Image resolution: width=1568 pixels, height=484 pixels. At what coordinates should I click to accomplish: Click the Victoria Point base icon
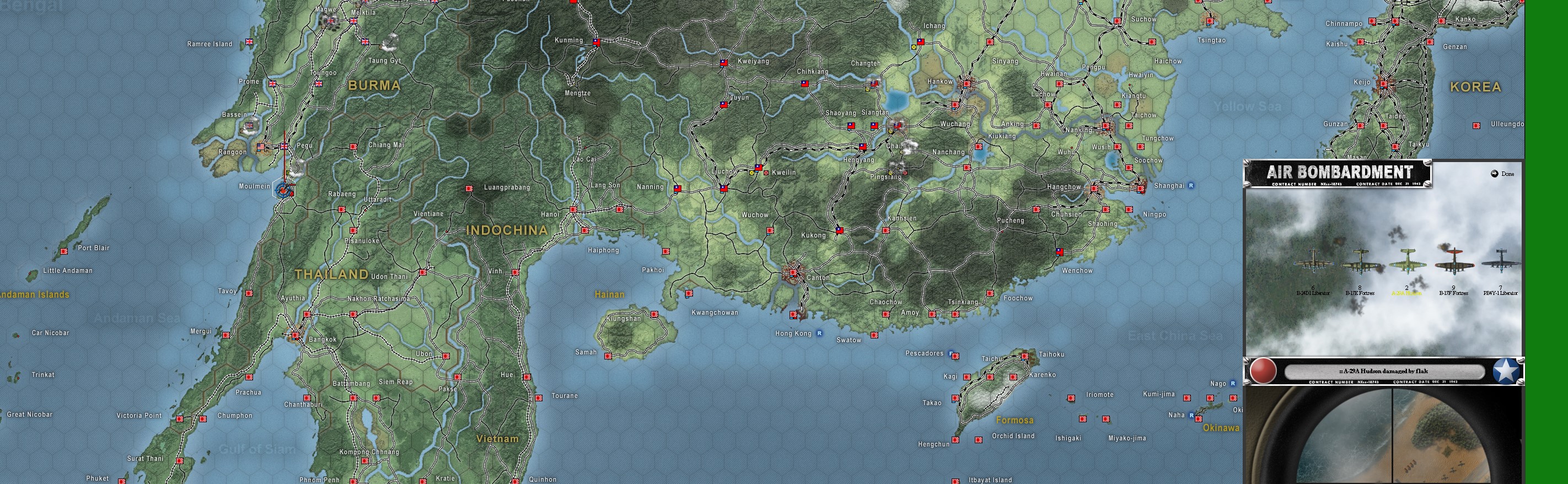[x=180, y=419]
